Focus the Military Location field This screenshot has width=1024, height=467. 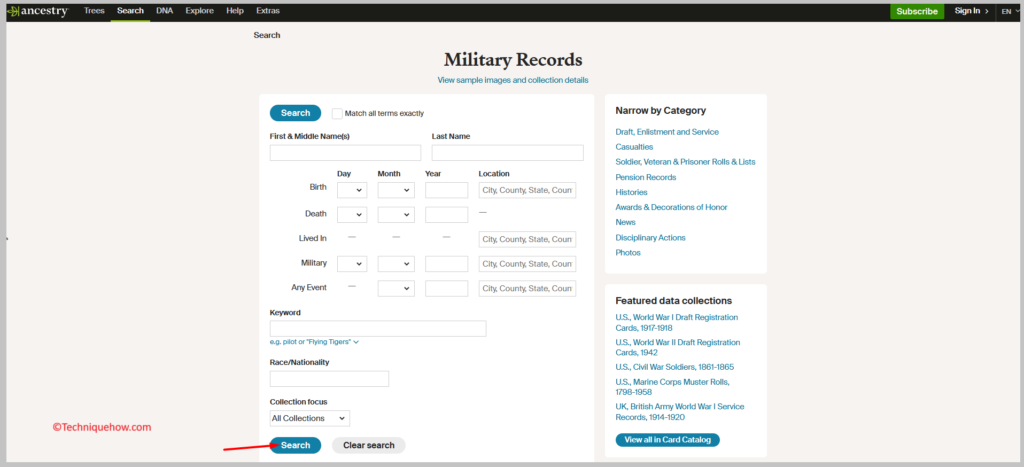pos(527,264)
